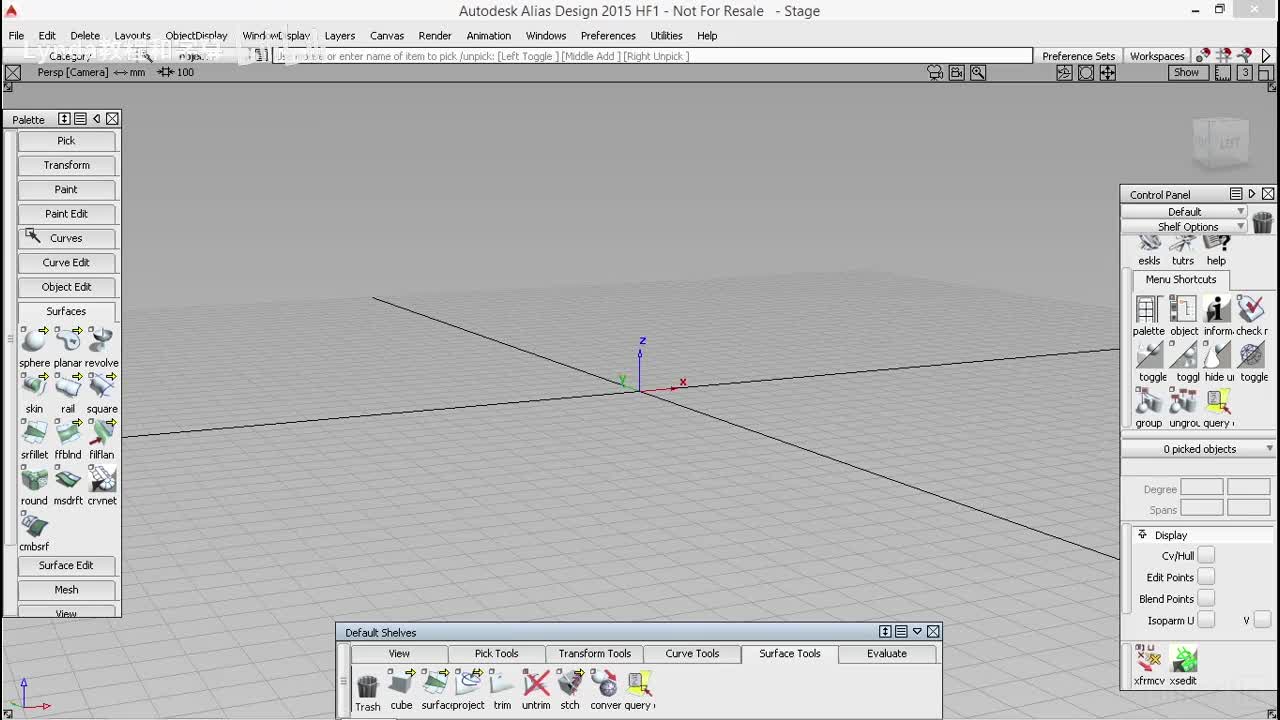Expand the Curves palette section
This screenshot has width=1280, height=720.
point(66,238)
